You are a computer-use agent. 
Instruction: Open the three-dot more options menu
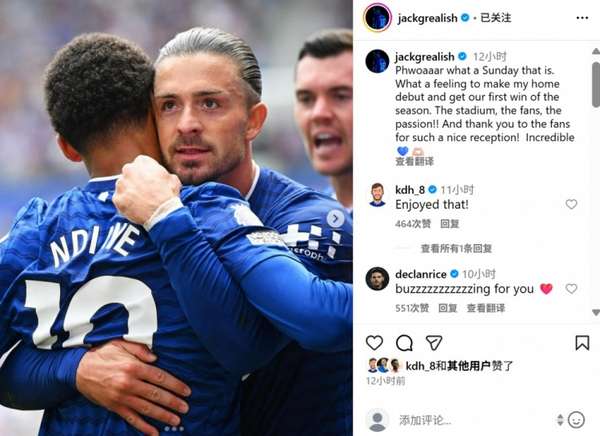(x=582, y=18)
